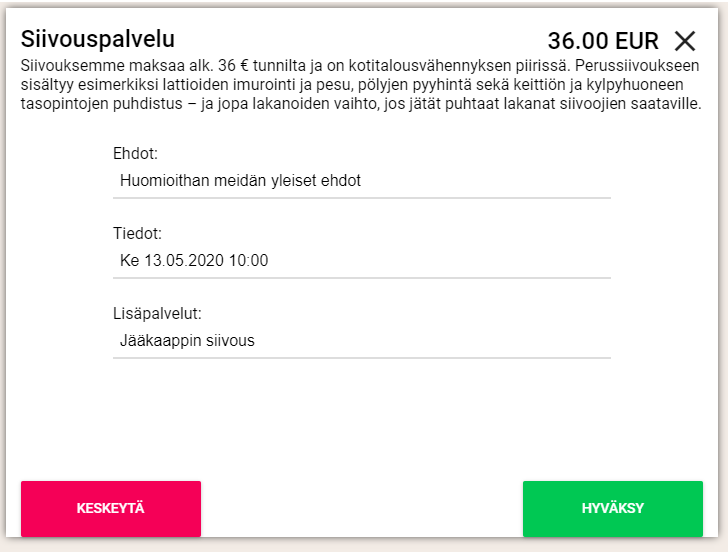Click the red KESKEYTÄ button
The image size is (728, 552).
[x=111, y=509]
